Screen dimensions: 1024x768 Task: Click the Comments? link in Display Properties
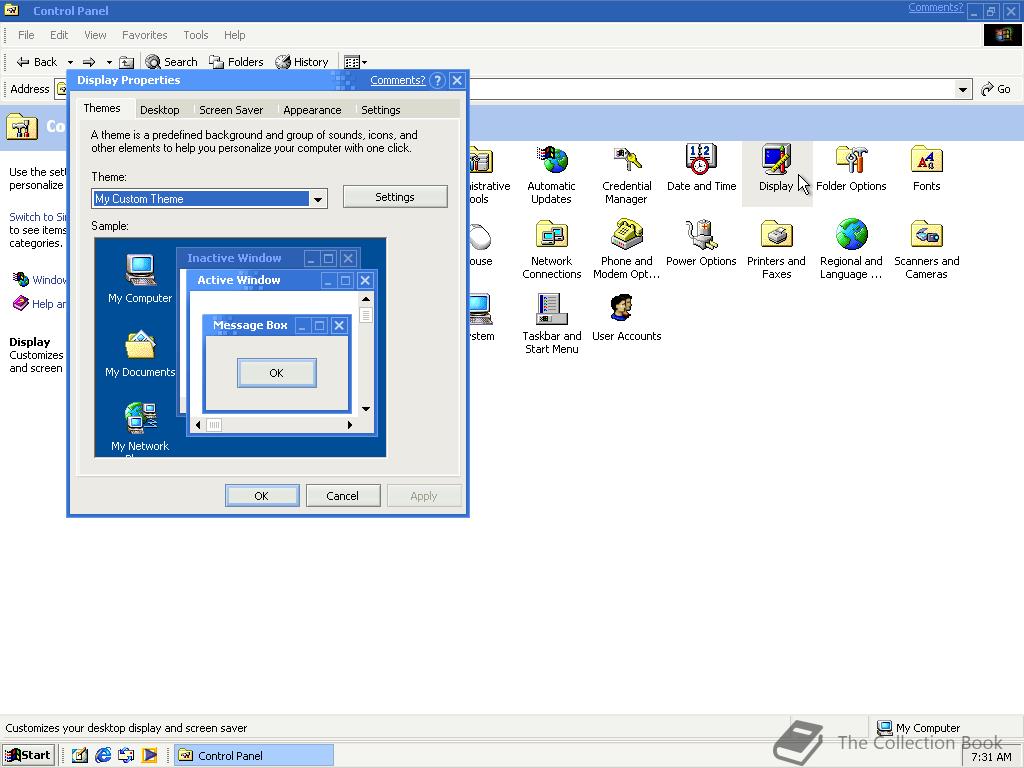coord(398,80)
